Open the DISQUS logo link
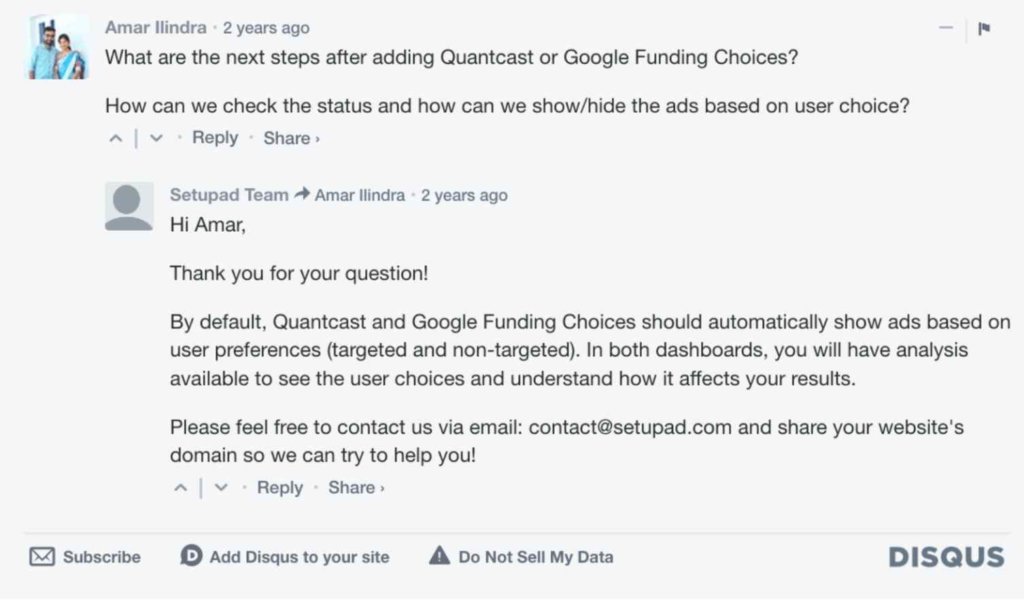 (x=946, y=557)
